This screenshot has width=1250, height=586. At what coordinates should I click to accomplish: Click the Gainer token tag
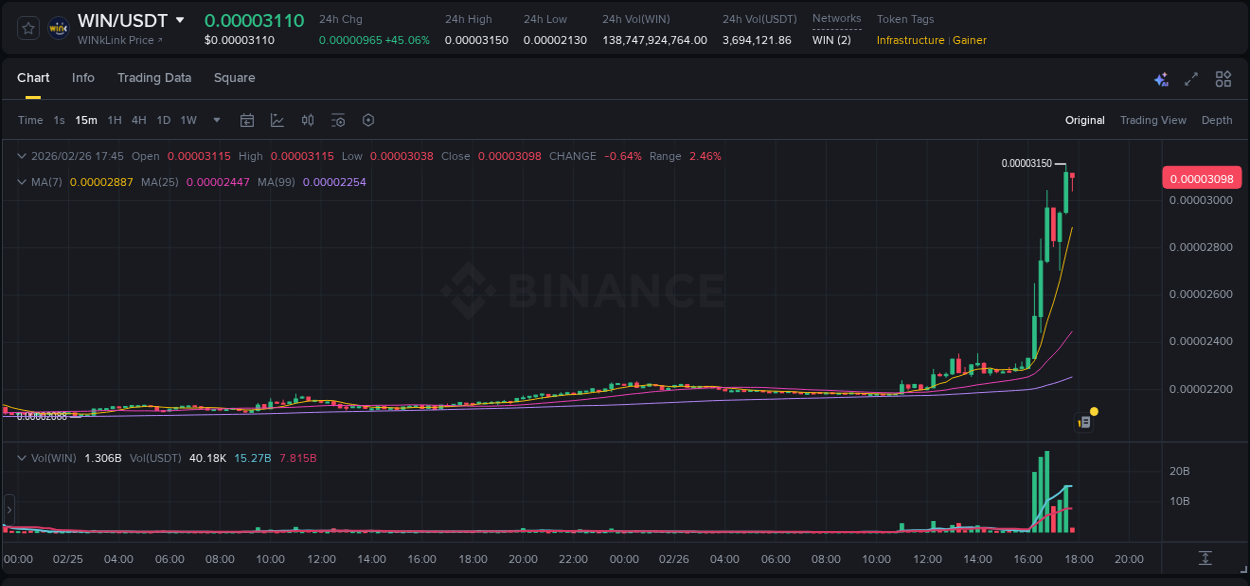click(x=968, y=40)
